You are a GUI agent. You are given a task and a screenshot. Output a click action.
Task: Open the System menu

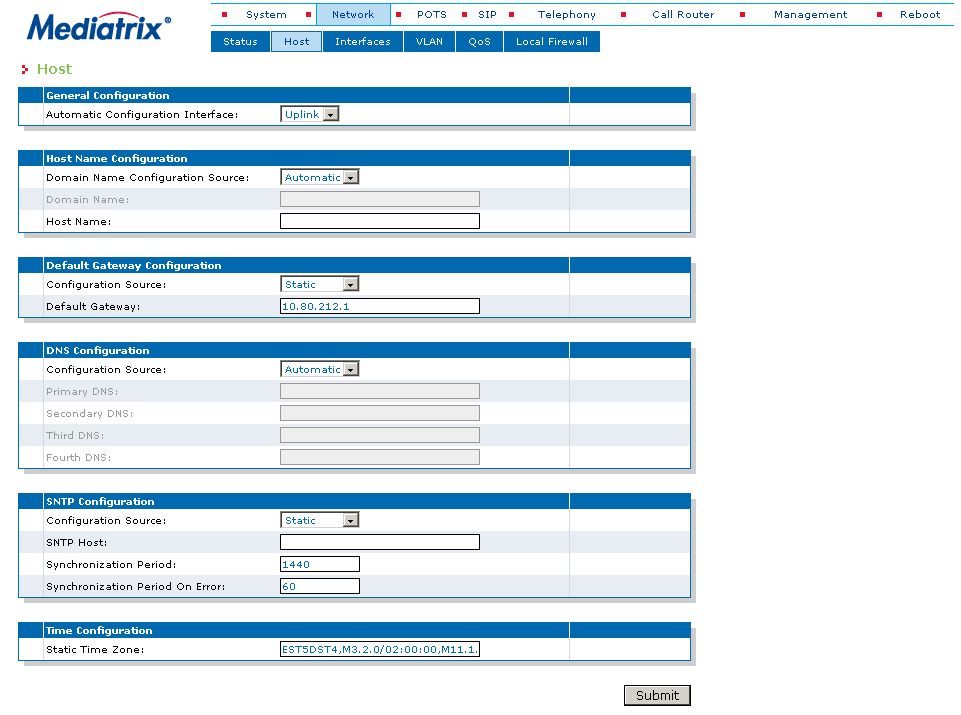point(266,14)
